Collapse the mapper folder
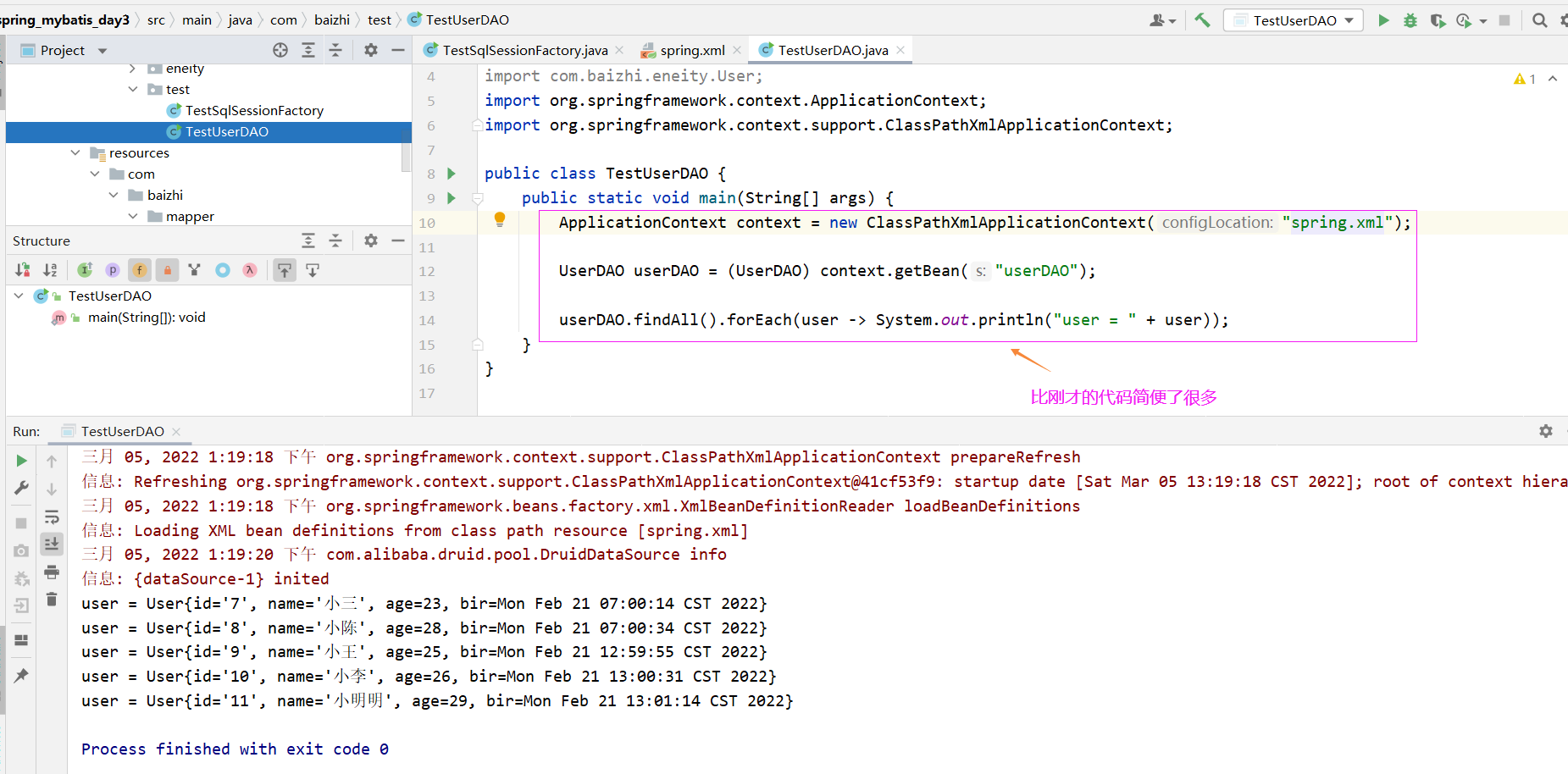 (x=132, y=216)
